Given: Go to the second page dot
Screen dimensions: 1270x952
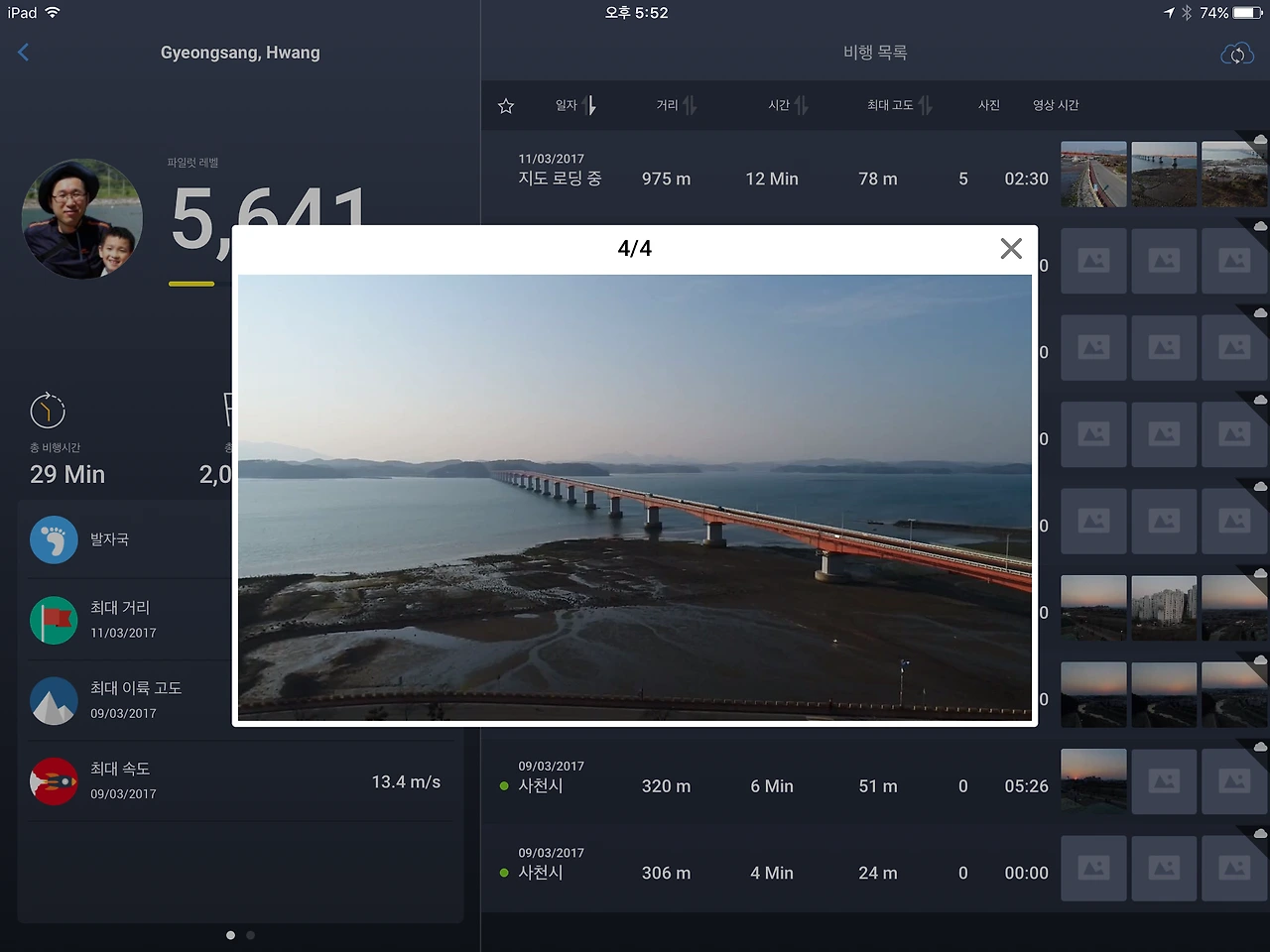Looking at the screenshot, I should tap(250, 935).
